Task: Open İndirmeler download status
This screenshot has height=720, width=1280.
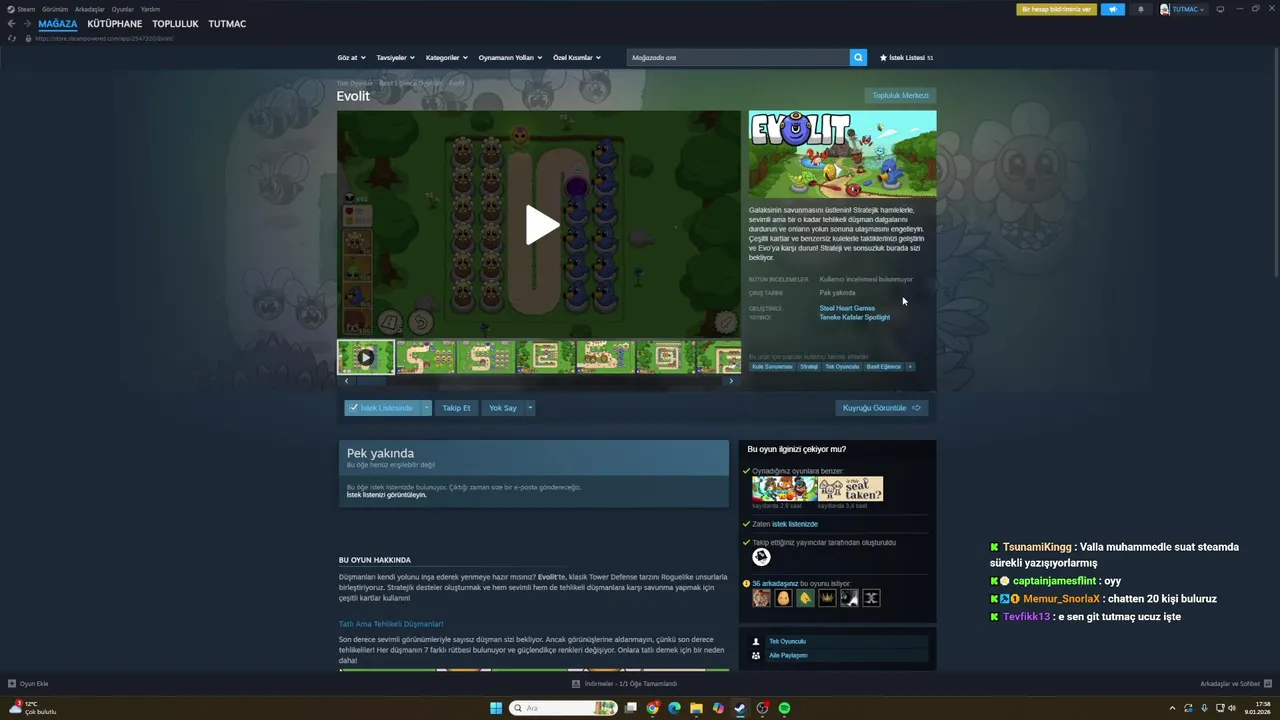Action: pos(625,684)
